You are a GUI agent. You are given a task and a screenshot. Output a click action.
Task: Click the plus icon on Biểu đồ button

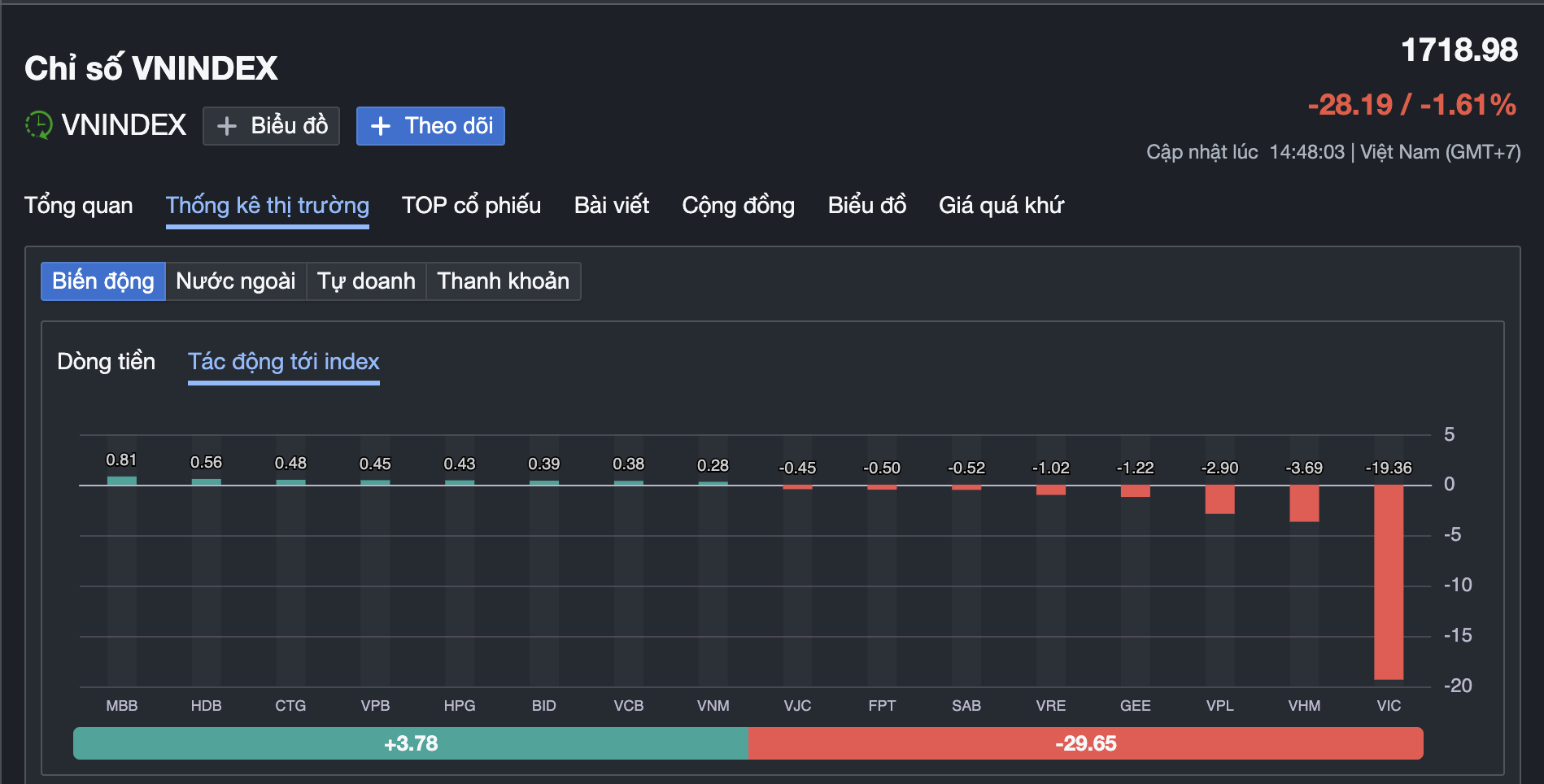click(227, 126)
